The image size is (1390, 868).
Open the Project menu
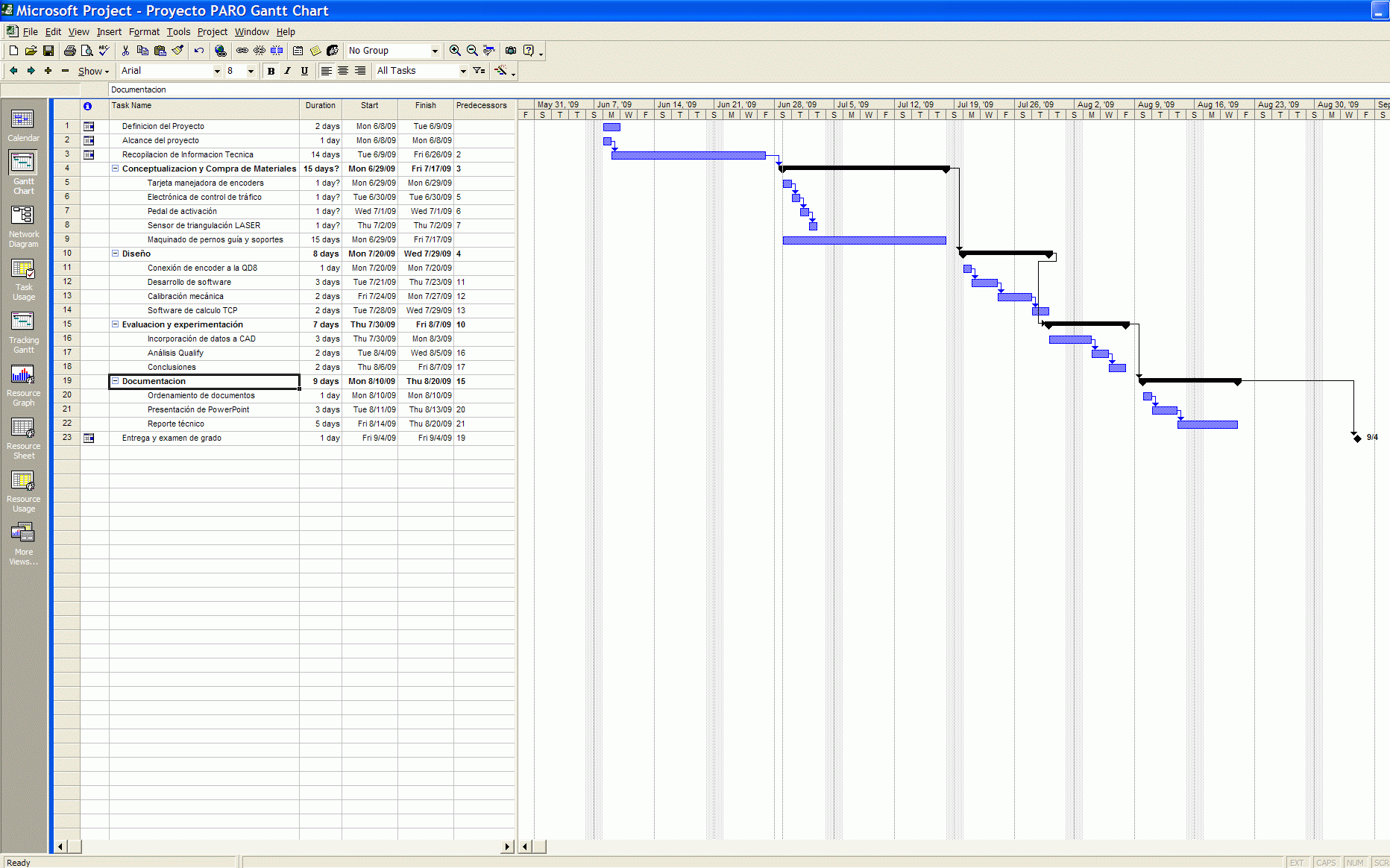(212, 31)
